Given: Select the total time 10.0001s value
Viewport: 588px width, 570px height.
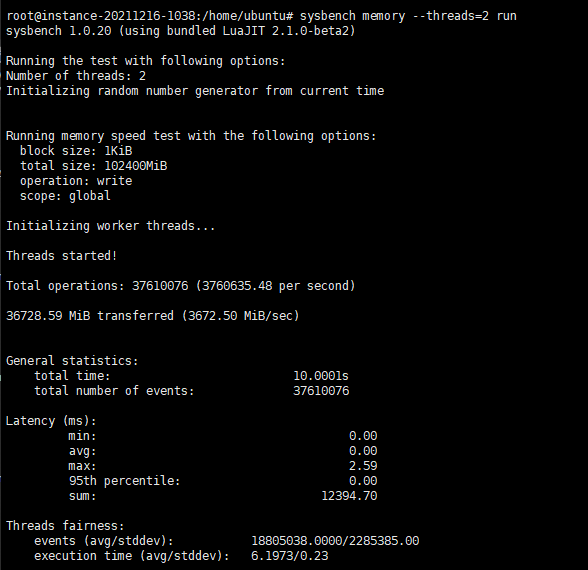Looking at the screenshot, I should pos(321,376).
